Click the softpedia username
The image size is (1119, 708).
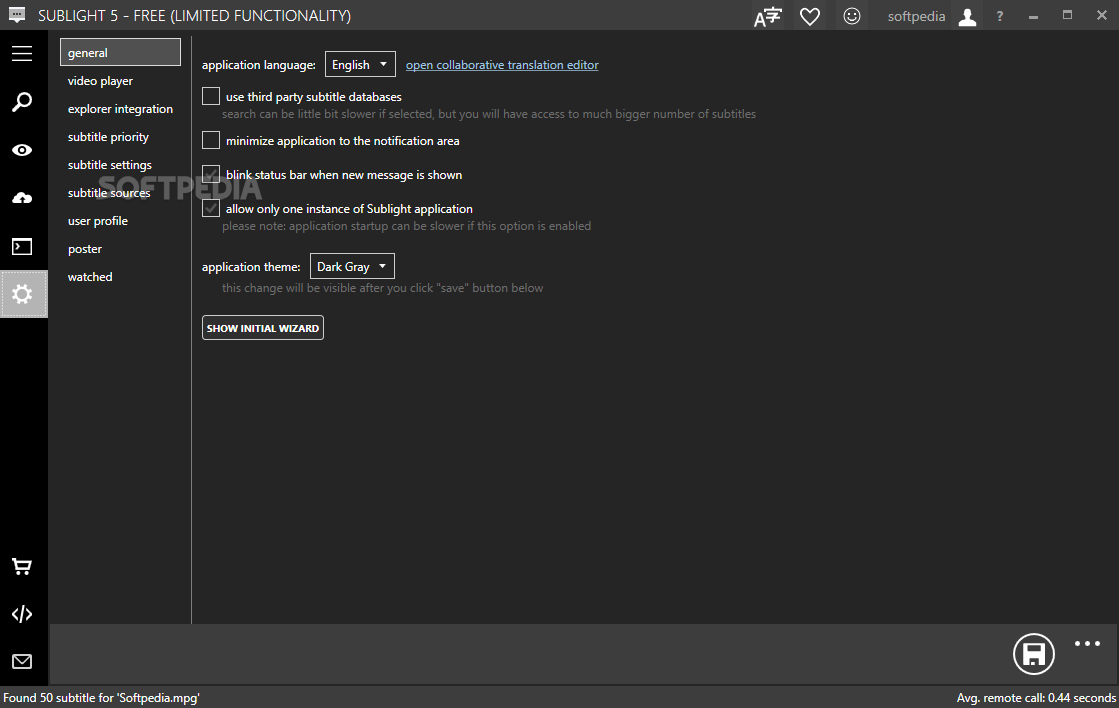[916, 16]
